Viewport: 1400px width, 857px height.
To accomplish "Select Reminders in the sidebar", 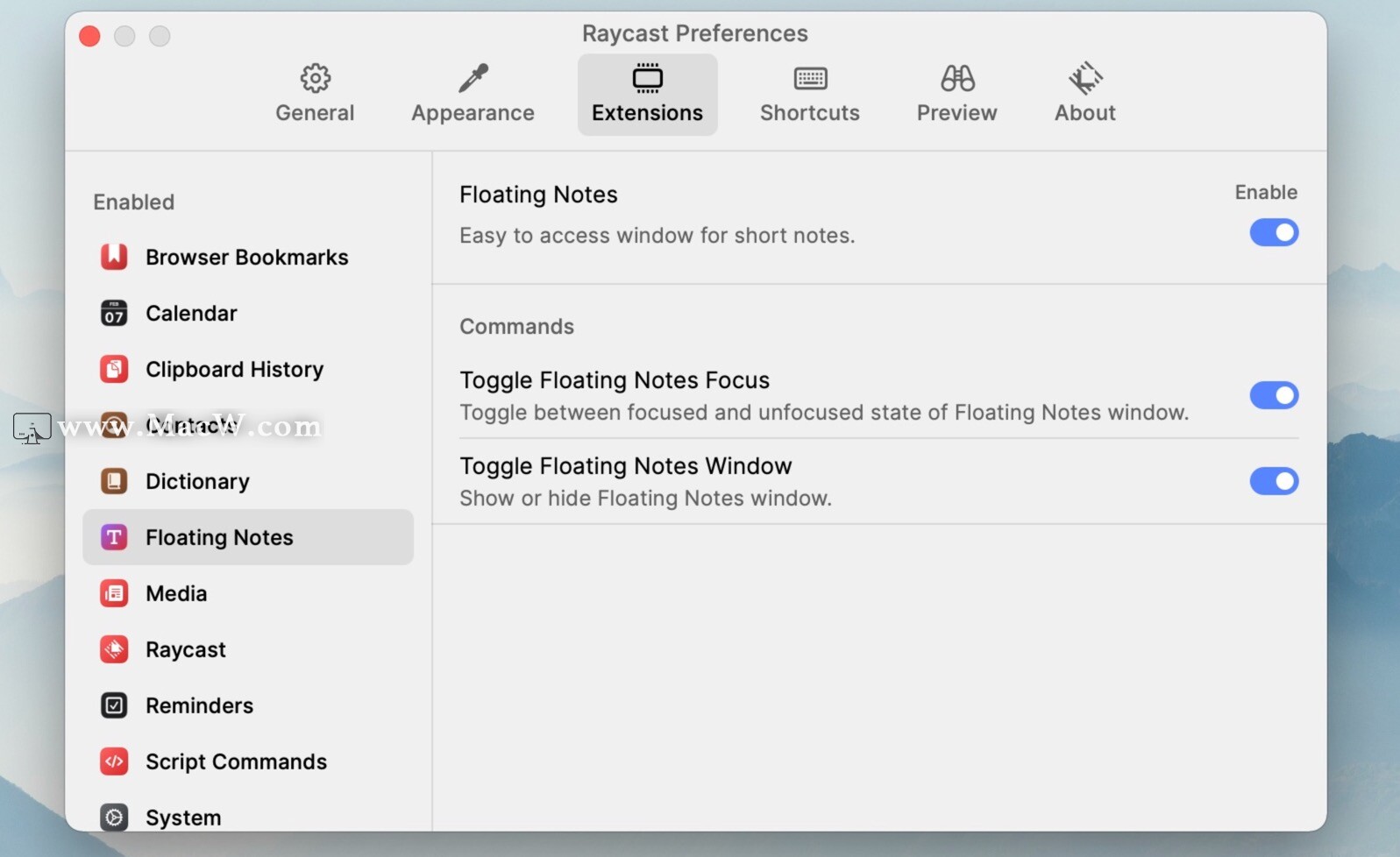I will (x=248, y=705).
